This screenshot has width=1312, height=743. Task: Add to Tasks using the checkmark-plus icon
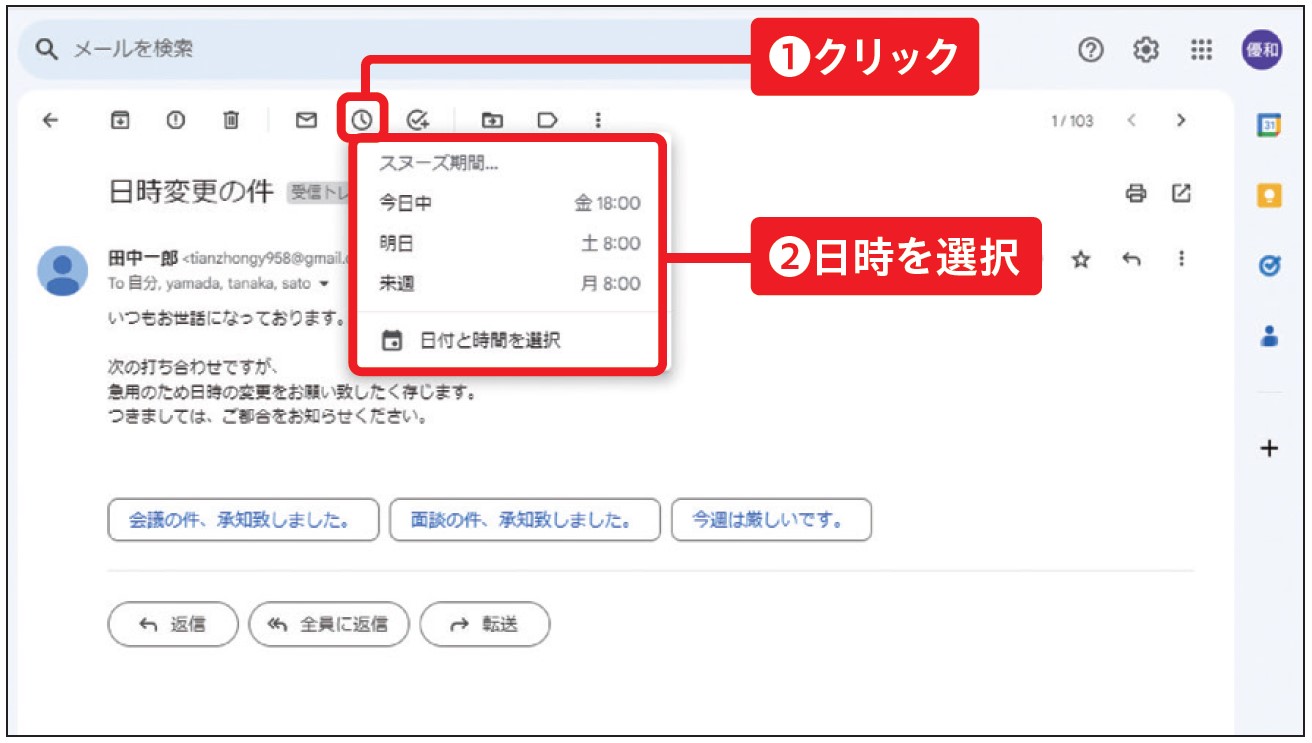point(418,120)
